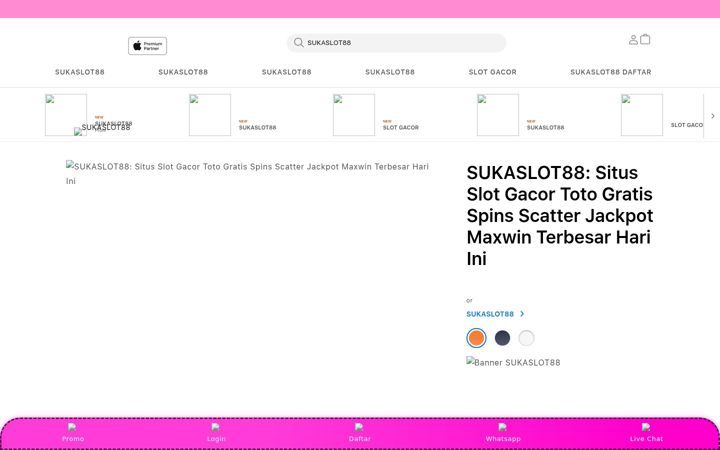
Task: Open the shopping bag icon
Action: pos(645,39)
